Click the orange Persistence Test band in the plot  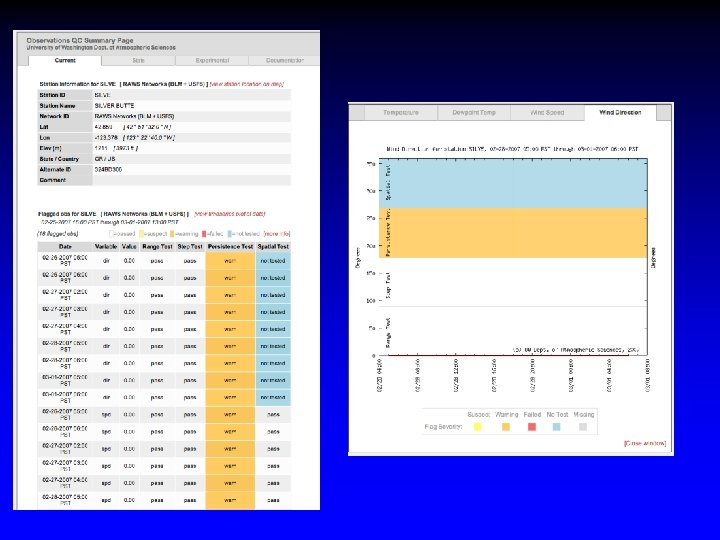point(513,233)
